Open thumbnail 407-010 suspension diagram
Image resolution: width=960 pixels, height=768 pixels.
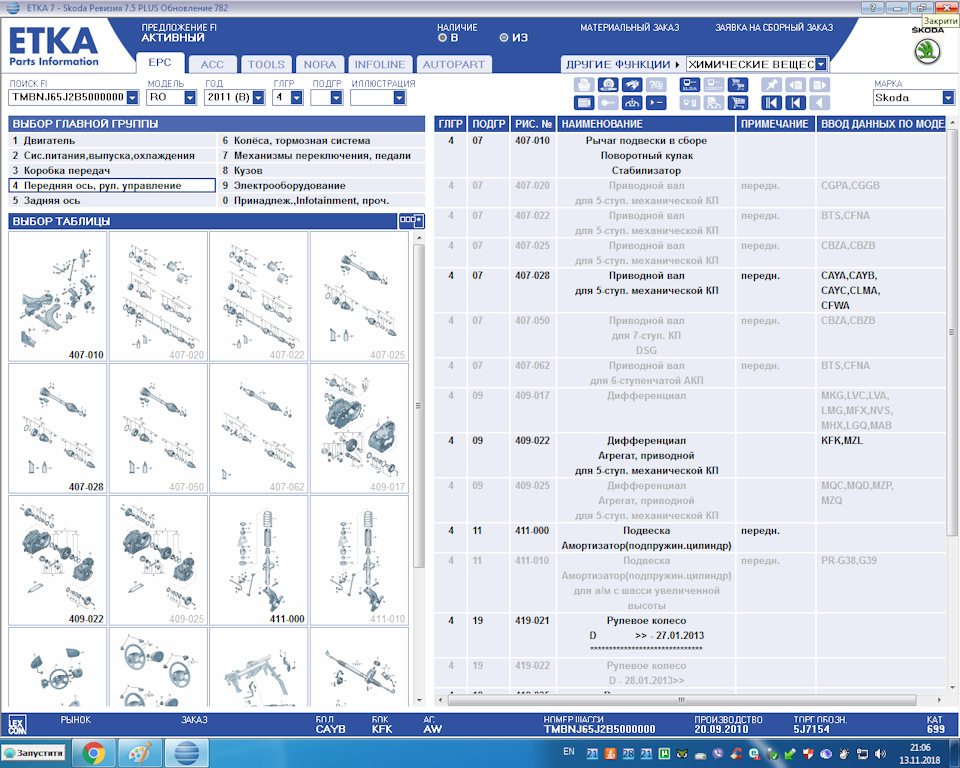click(x=58, y=296)
